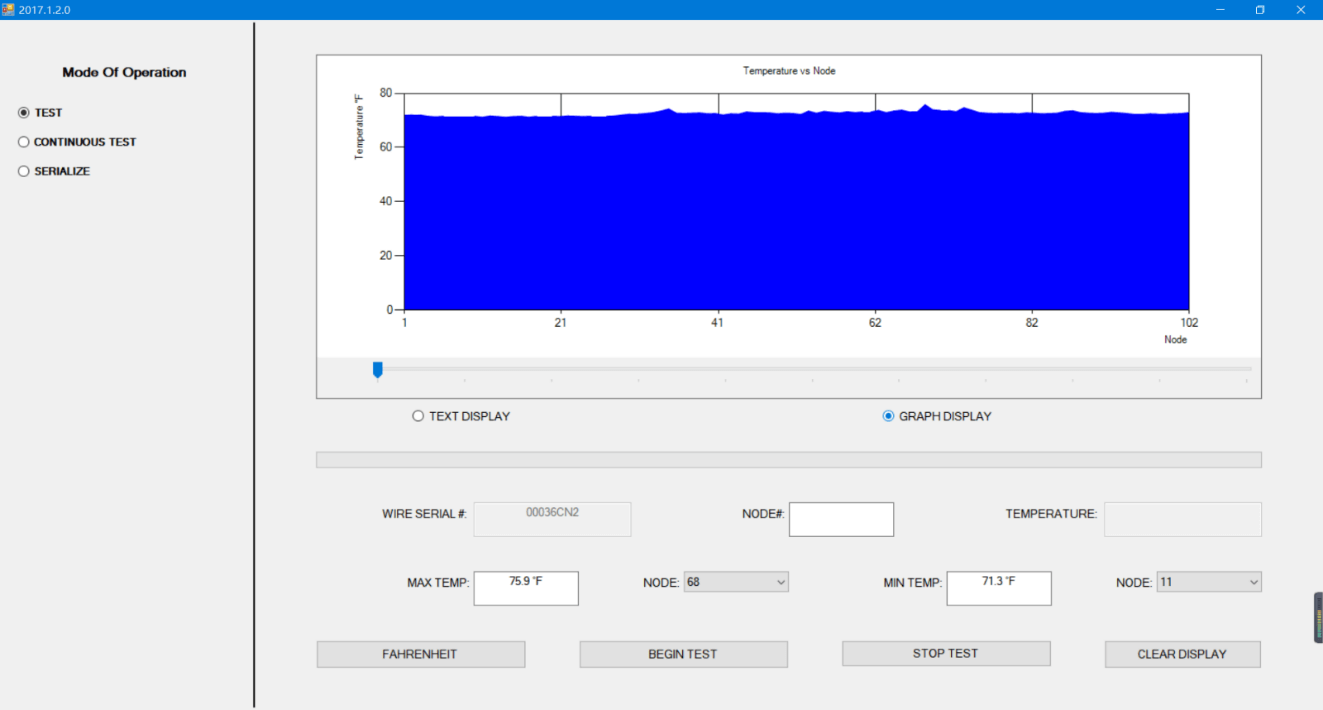The height and width of the screenshot is (710, 1323).
Task: Click the application icon in title bar
Action: click(x=8, y=9)
